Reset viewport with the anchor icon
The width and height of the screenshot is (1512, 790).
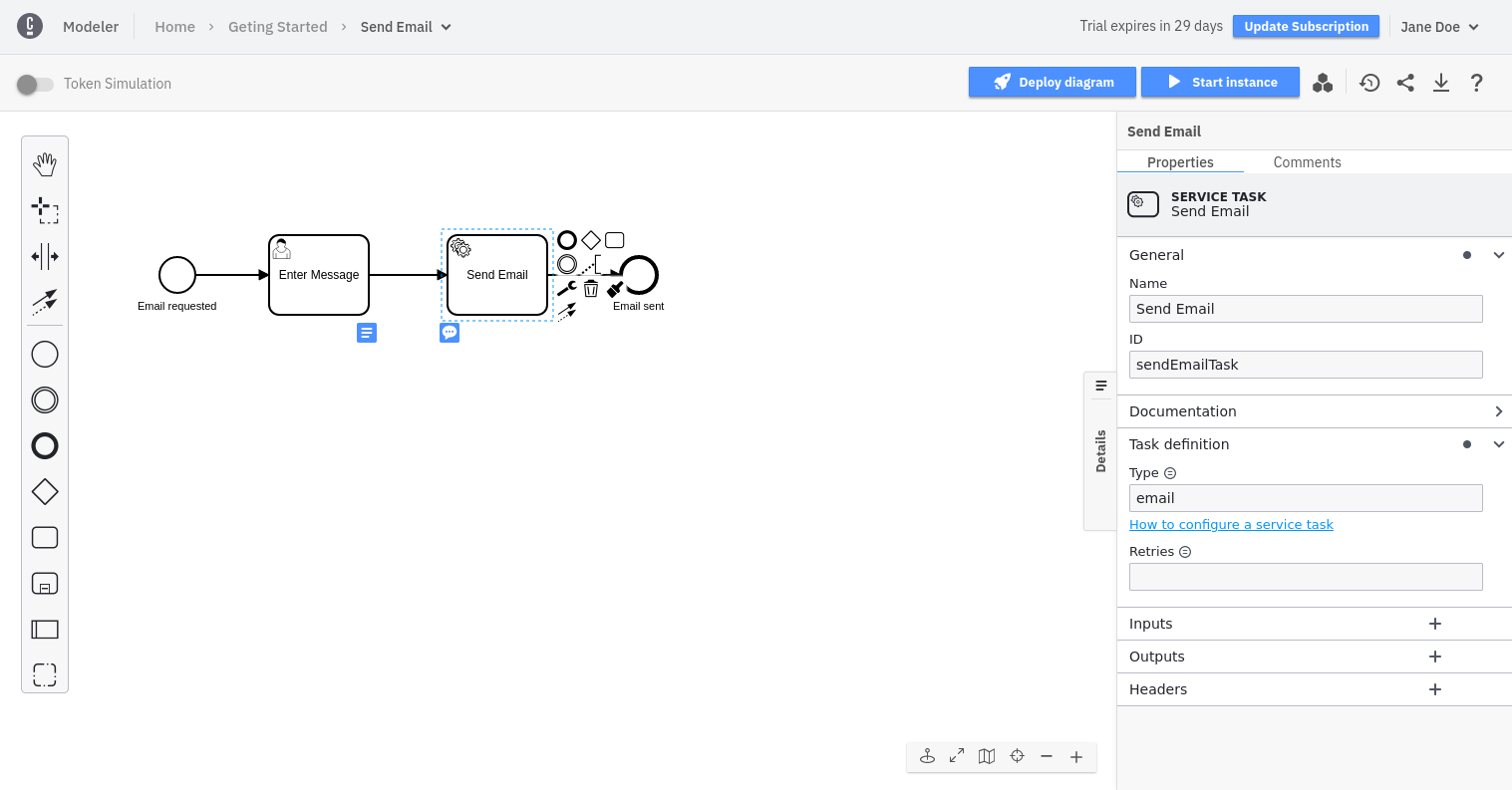click(x=927, y=756)
